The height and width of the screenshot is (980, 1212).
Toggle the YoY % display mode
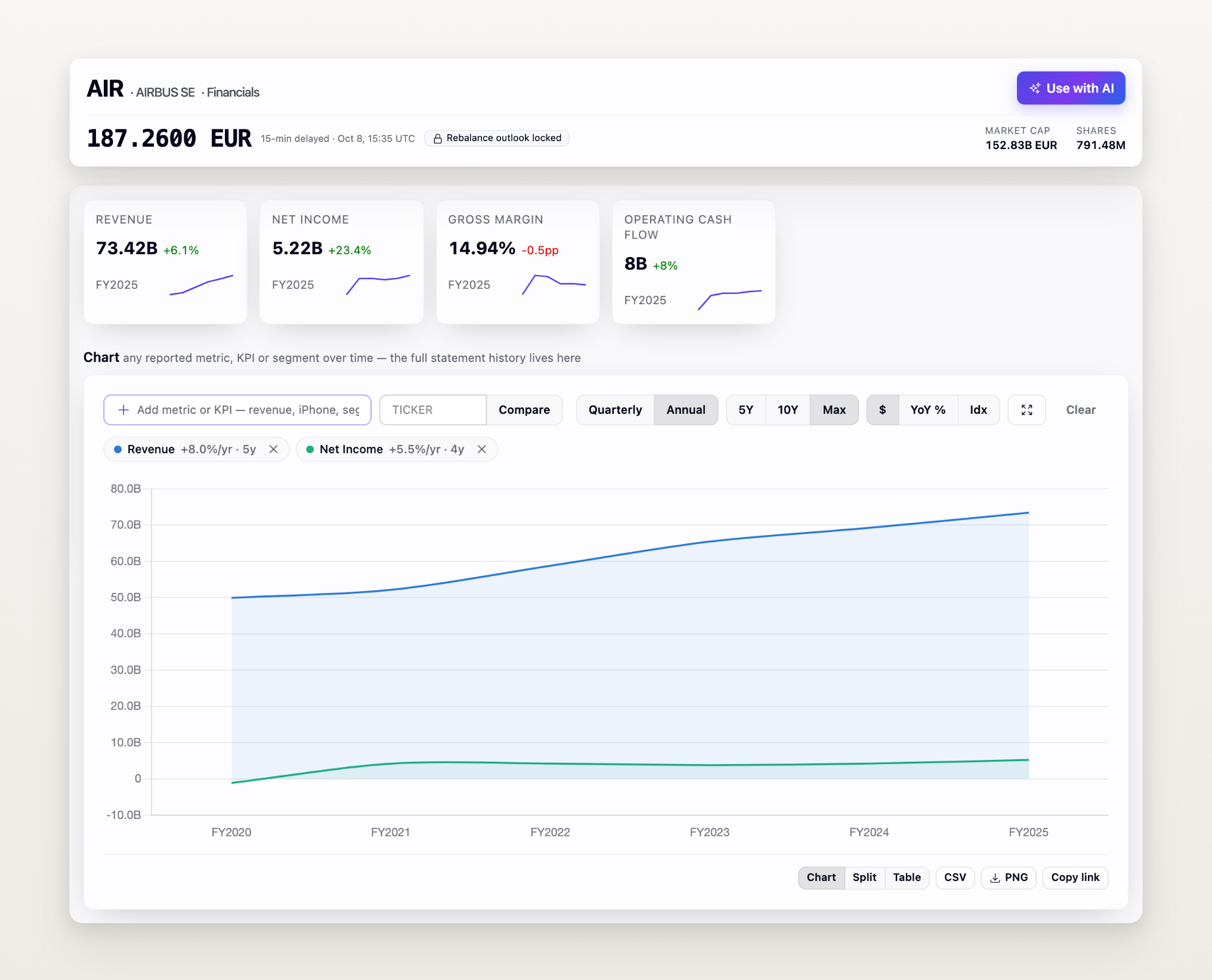(x=927, y=410)
